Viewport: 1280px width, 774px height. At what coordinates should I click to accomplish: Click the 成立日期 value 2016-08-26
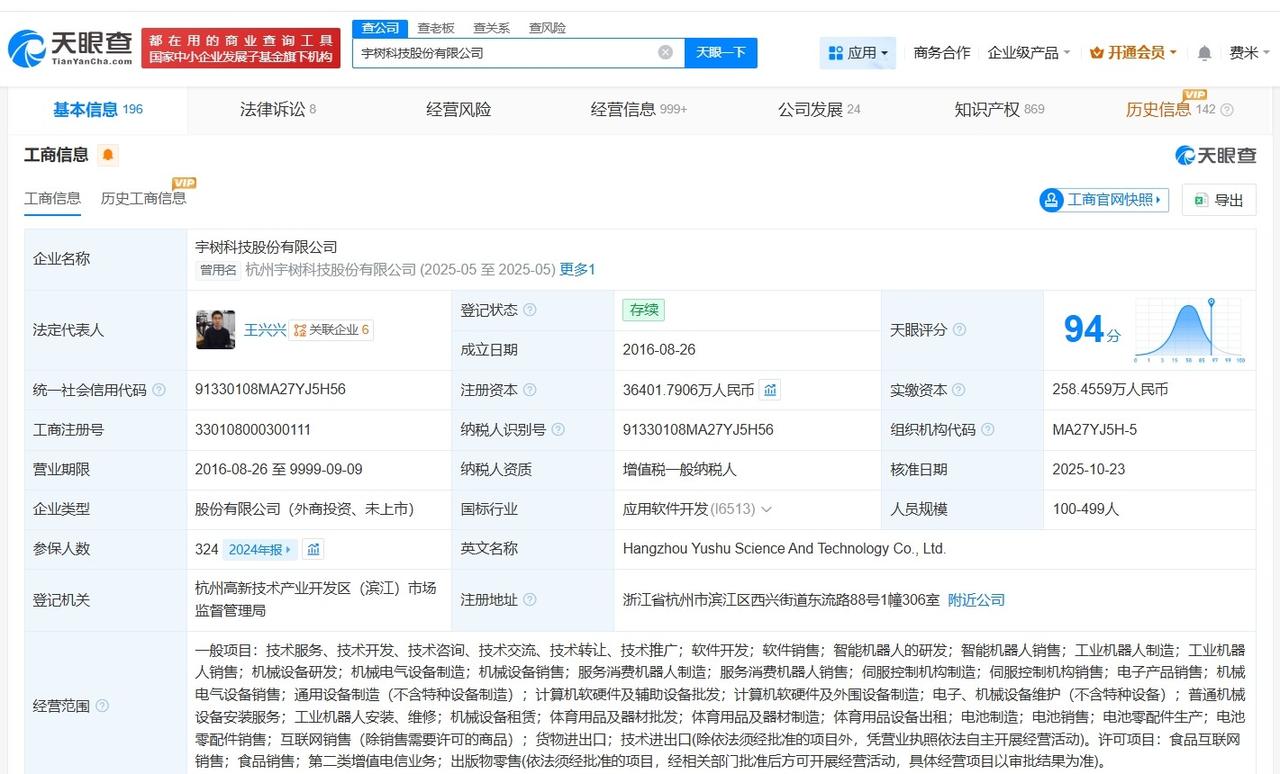point(659,349)
